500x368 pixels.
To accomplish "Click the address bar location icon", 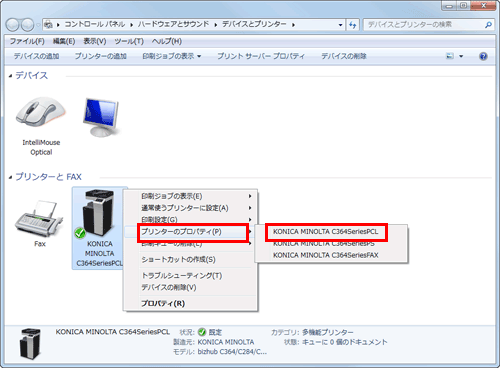I will 48,24.
